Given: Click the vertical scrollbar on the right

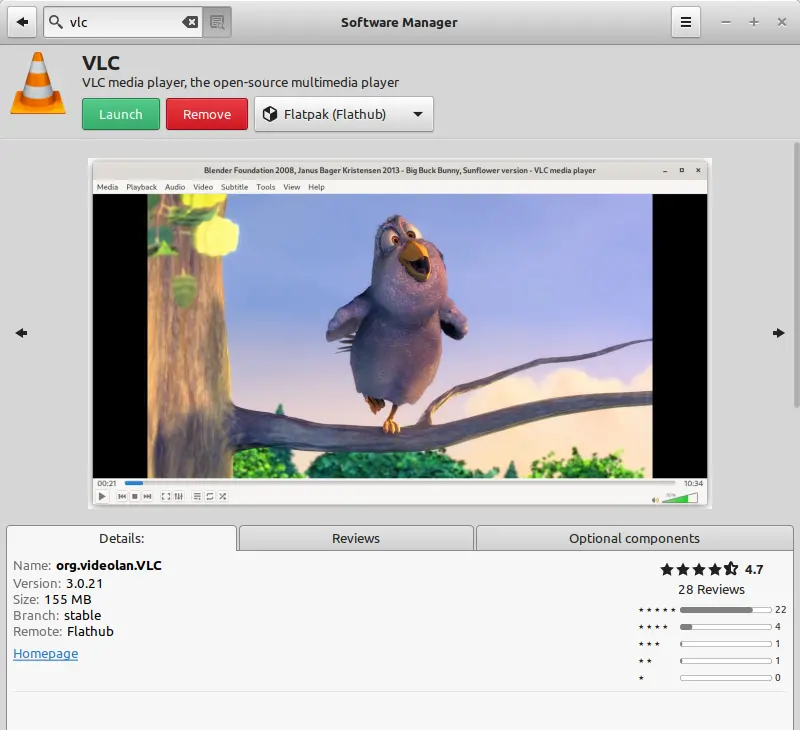Looking at the screenshot, I should click(796, 275).
